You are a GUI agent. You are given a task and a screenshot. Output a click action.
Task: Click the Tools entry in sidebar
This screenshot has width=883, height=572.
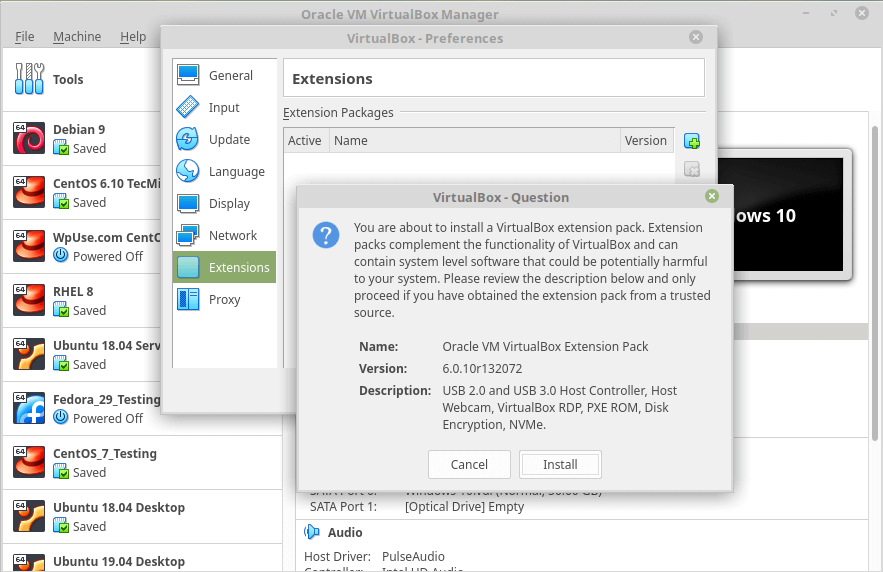(68, 79)
